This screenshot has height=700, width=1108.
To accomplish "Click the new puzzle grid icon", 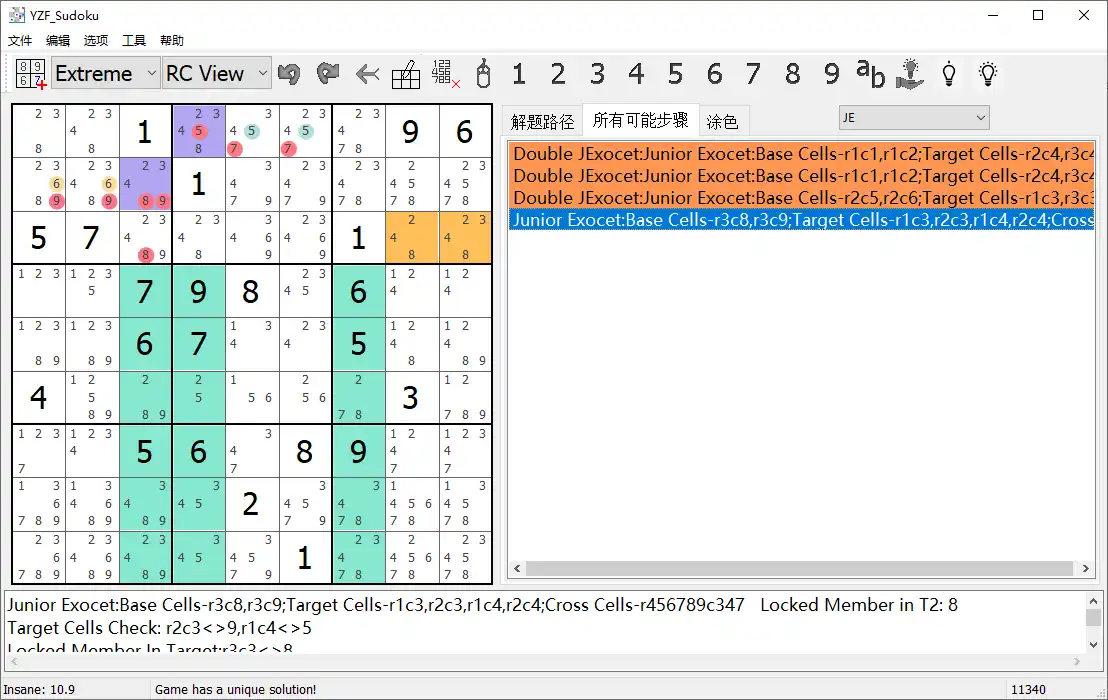I will [x=31, y=74].
